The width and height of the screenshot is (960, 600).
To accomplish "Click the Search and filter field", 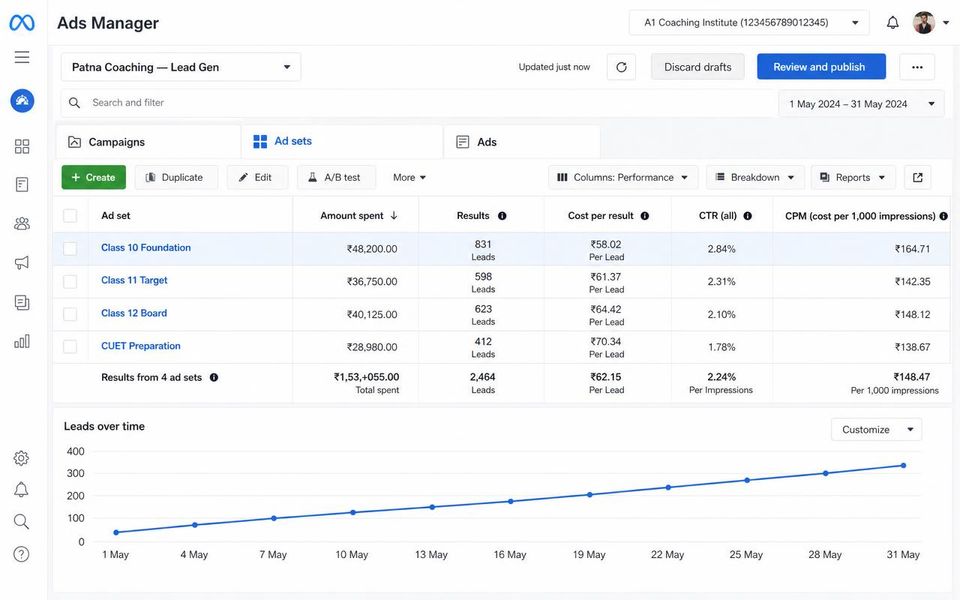I will (x=416, y=103).
